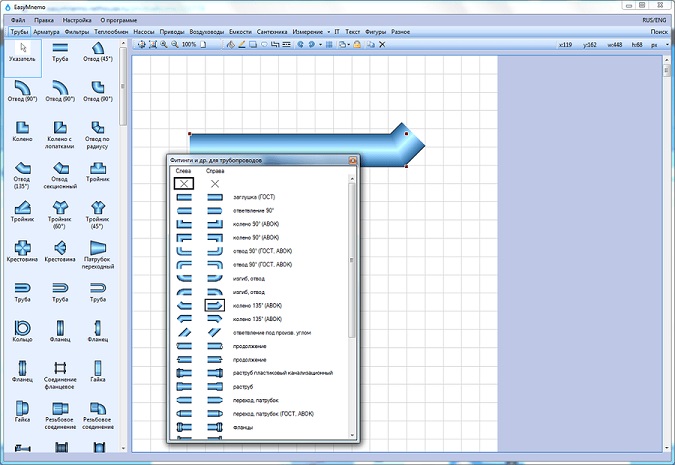Screen dimensions: 675x465
Task: Switch to the Арматура tab
Action: [x=46, y=32]
